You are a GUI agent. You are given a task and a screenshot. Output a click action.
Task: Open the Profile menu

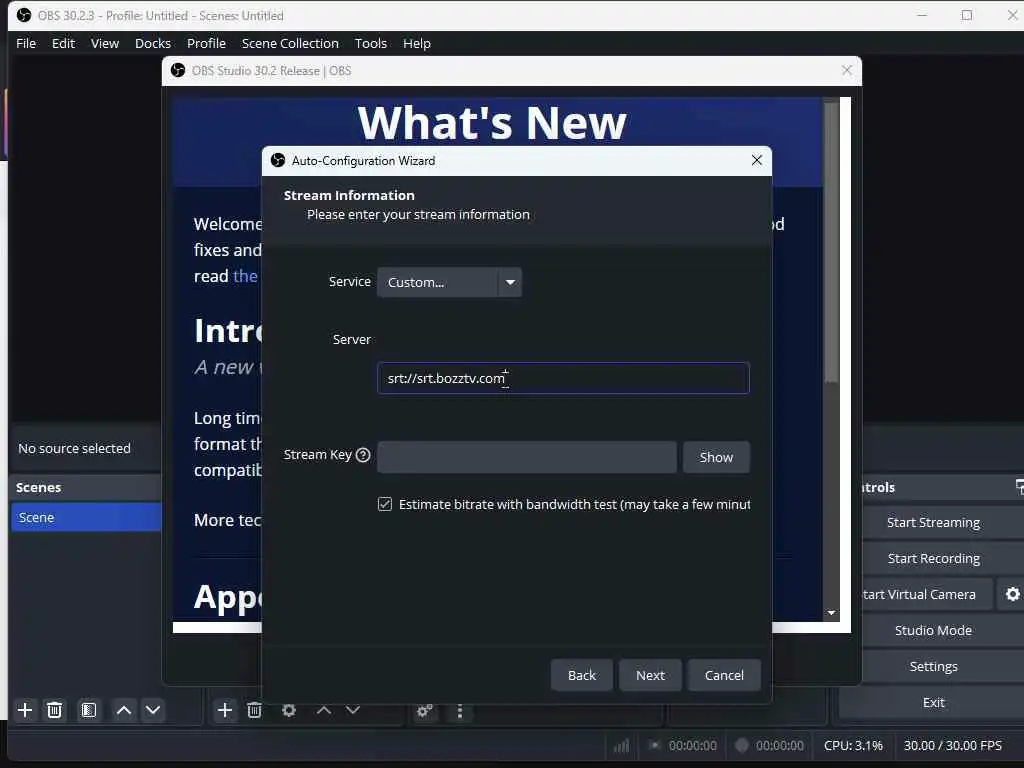(206, 43)
